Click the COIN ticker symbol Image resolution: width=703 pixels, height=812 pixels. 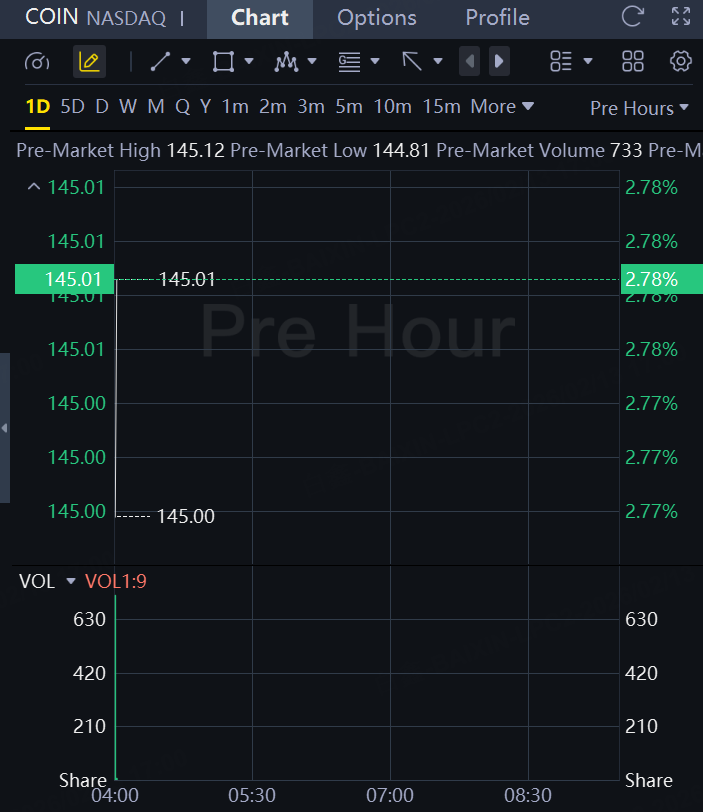[52, 17]
